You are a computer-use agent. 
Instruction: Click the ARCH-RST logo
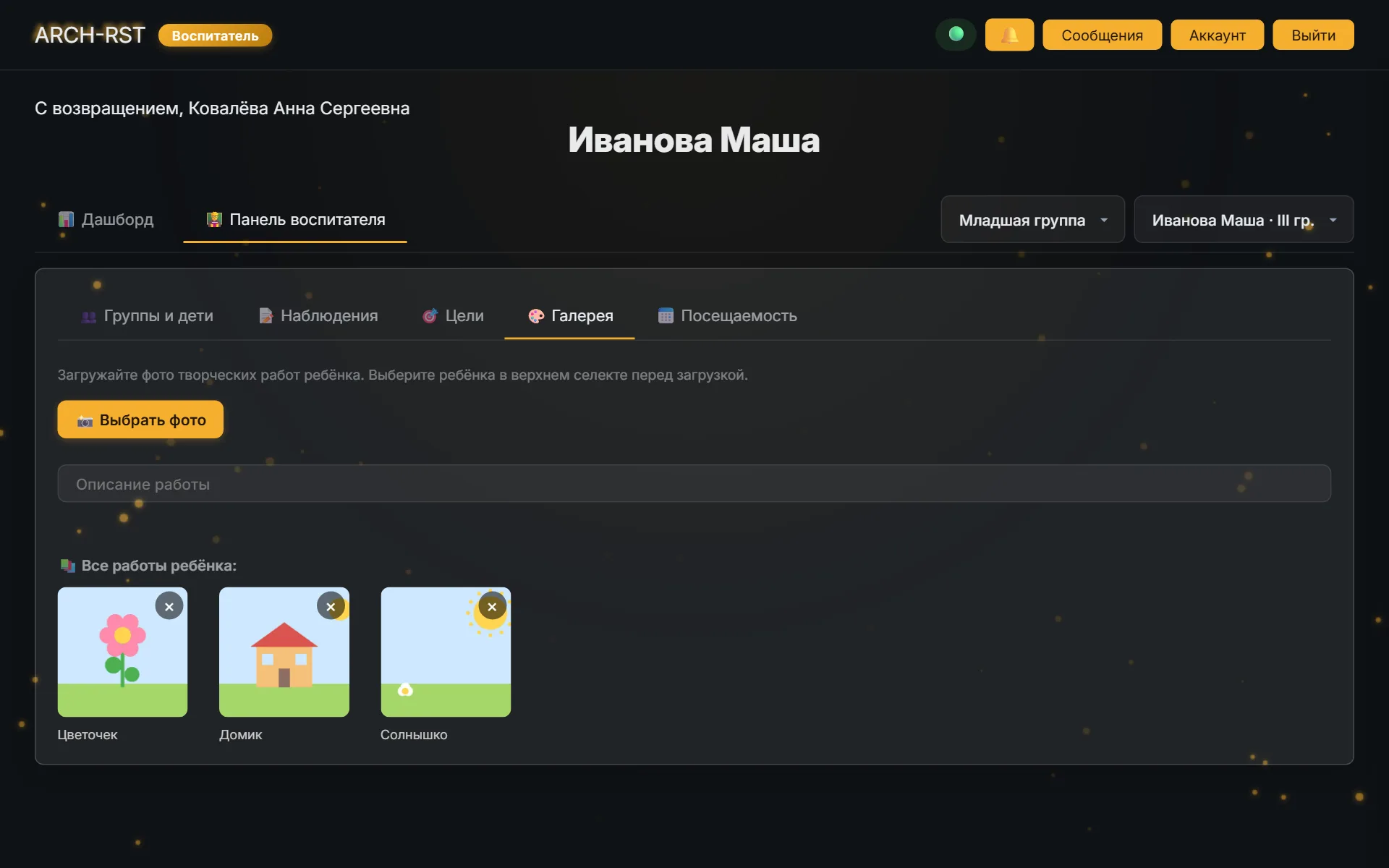click(x=90, y=35)
